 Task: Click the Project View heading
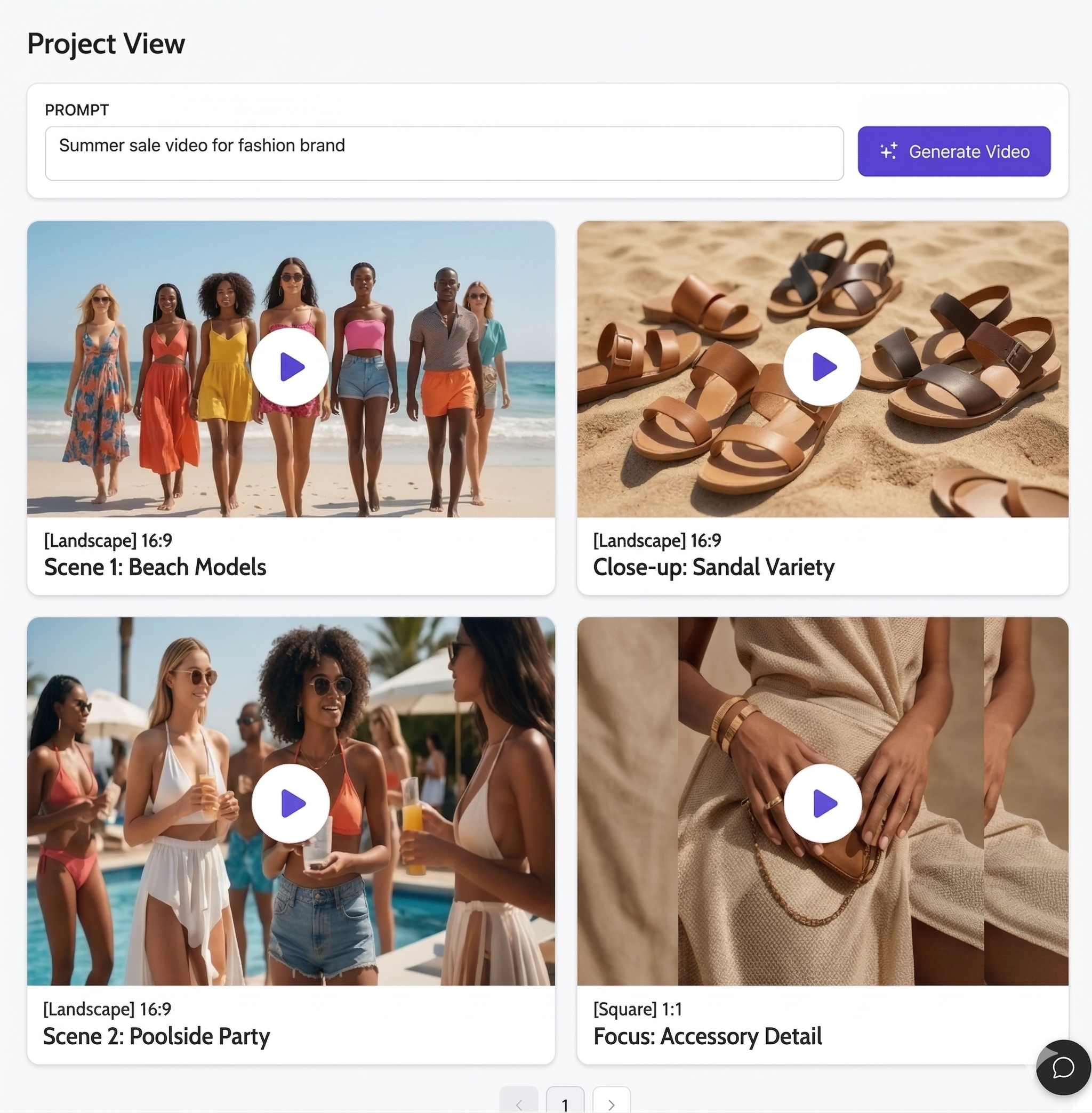tap(106, 43)
